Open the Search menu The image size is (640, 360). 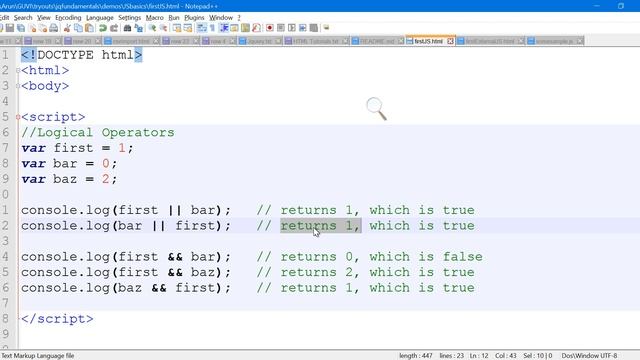[23, 18]
